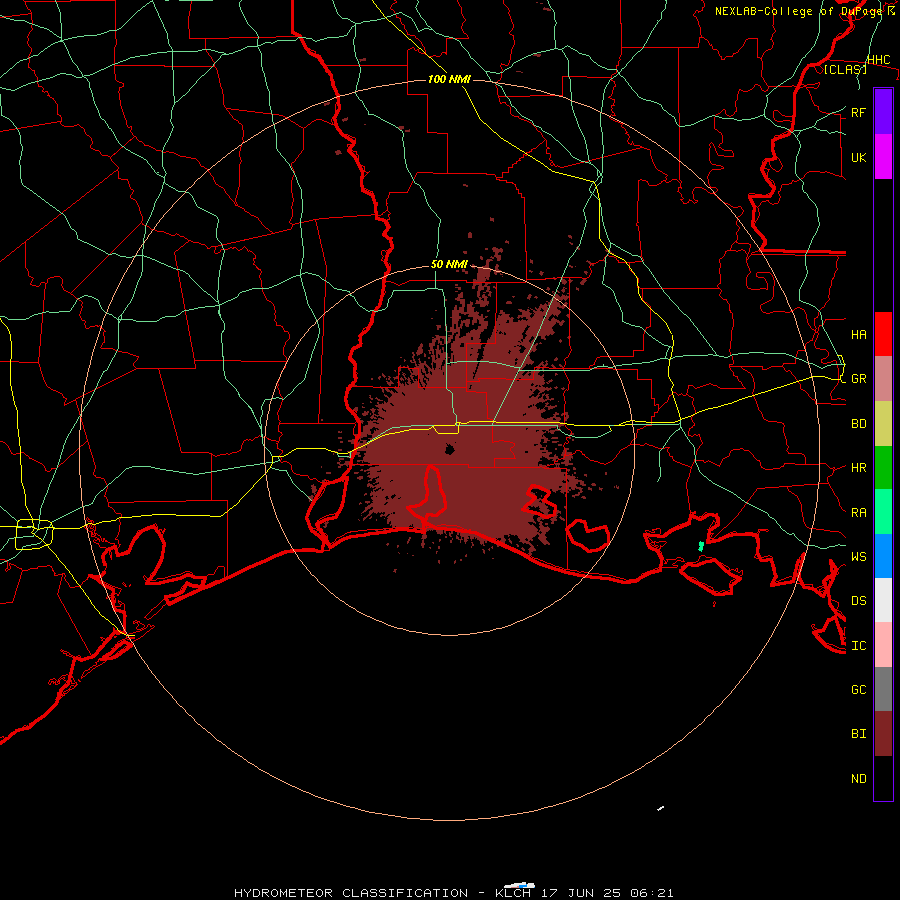Pick the mint green RA legend swatch
Image resolution: width=900 pixels, height=900 pixels.
[x=883, y=512]
